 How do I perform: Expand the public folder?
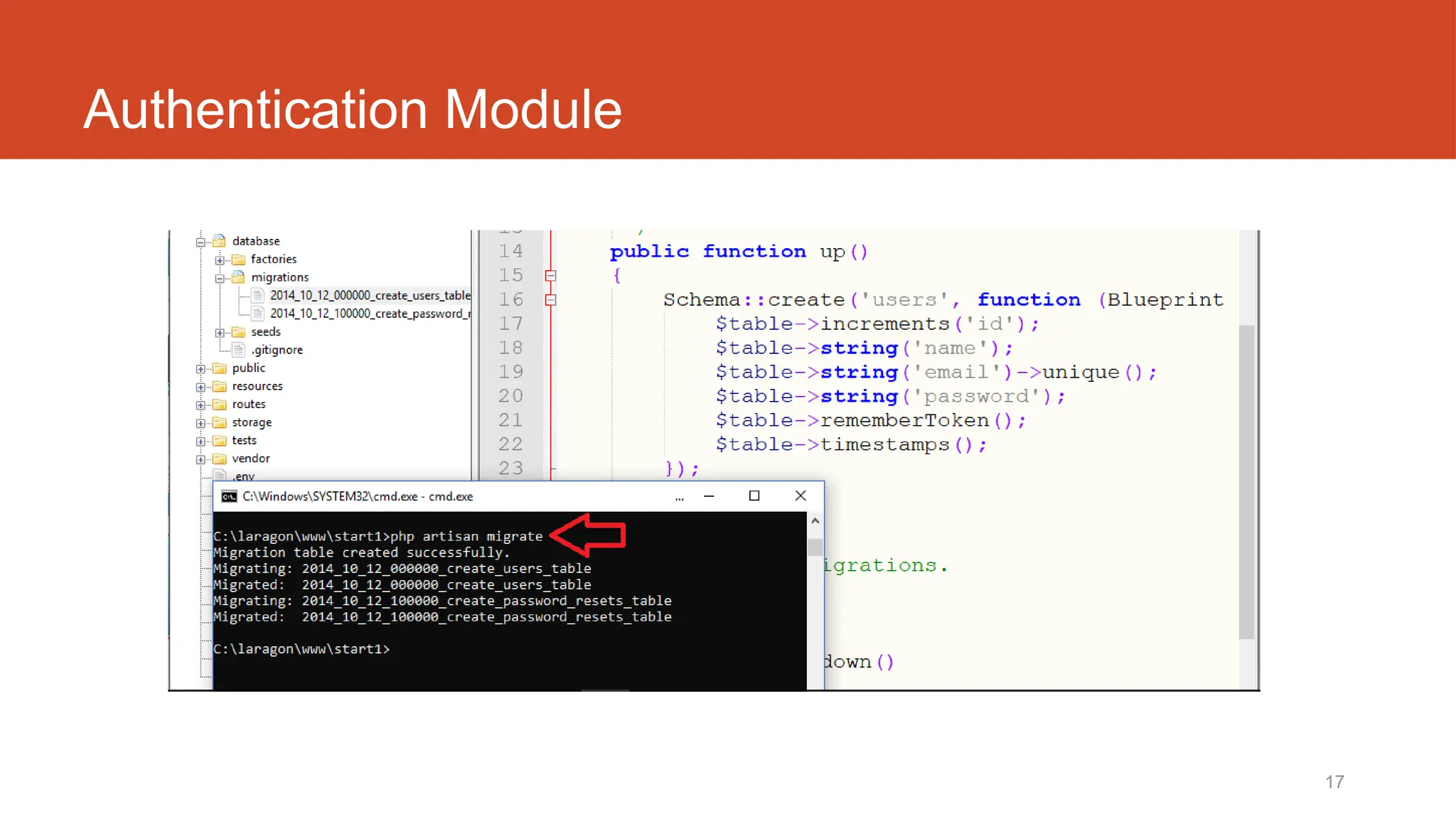coord(200,369)
